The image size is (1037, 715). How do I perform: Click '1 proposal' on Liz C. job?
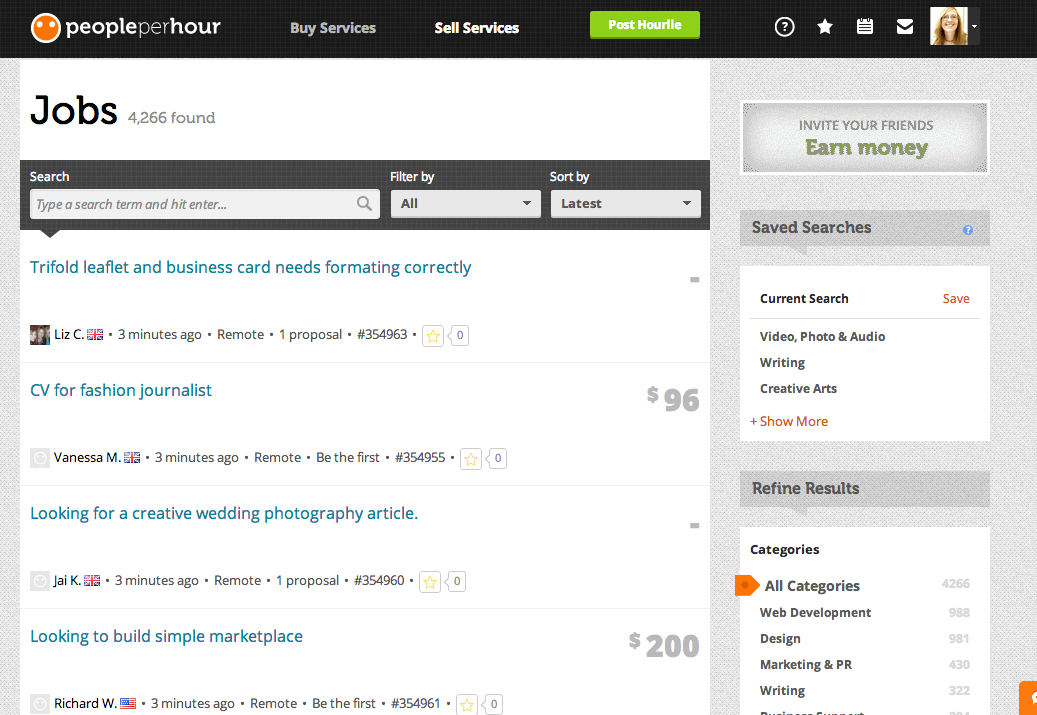coord(310,335)
